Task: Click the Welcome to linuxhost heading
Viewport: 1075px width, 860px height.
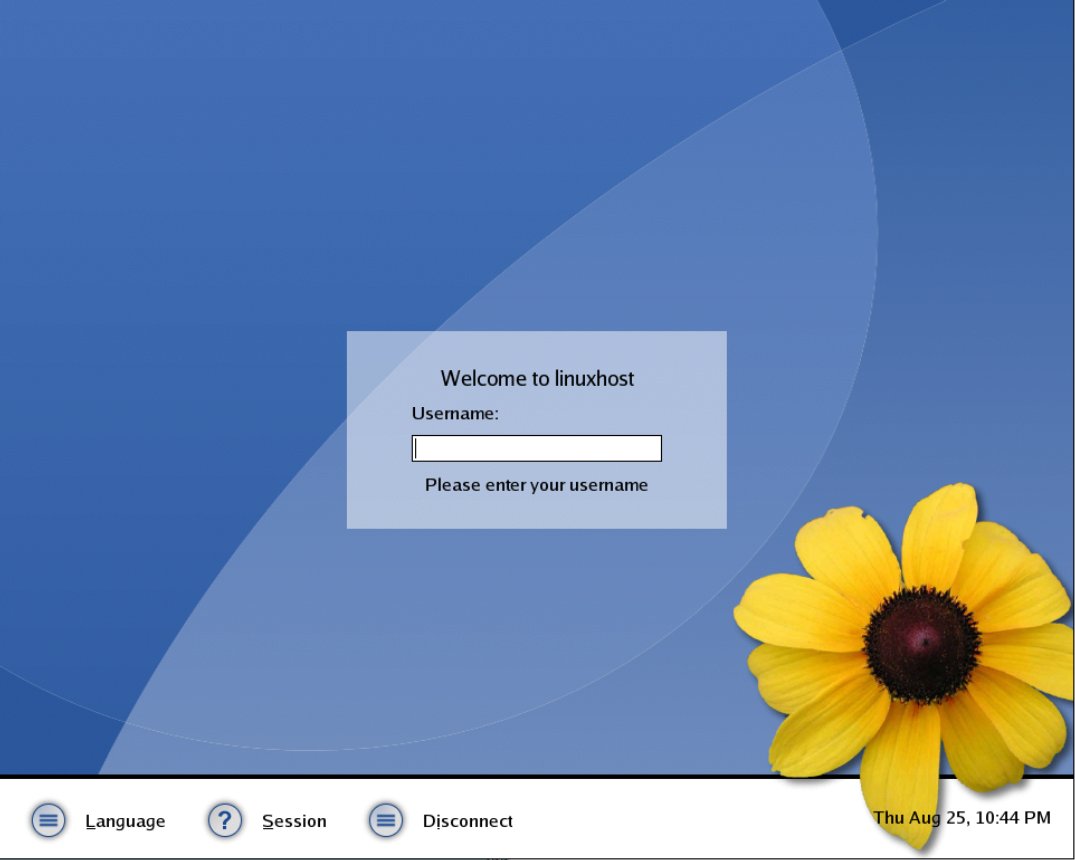Action: (536, 378)
